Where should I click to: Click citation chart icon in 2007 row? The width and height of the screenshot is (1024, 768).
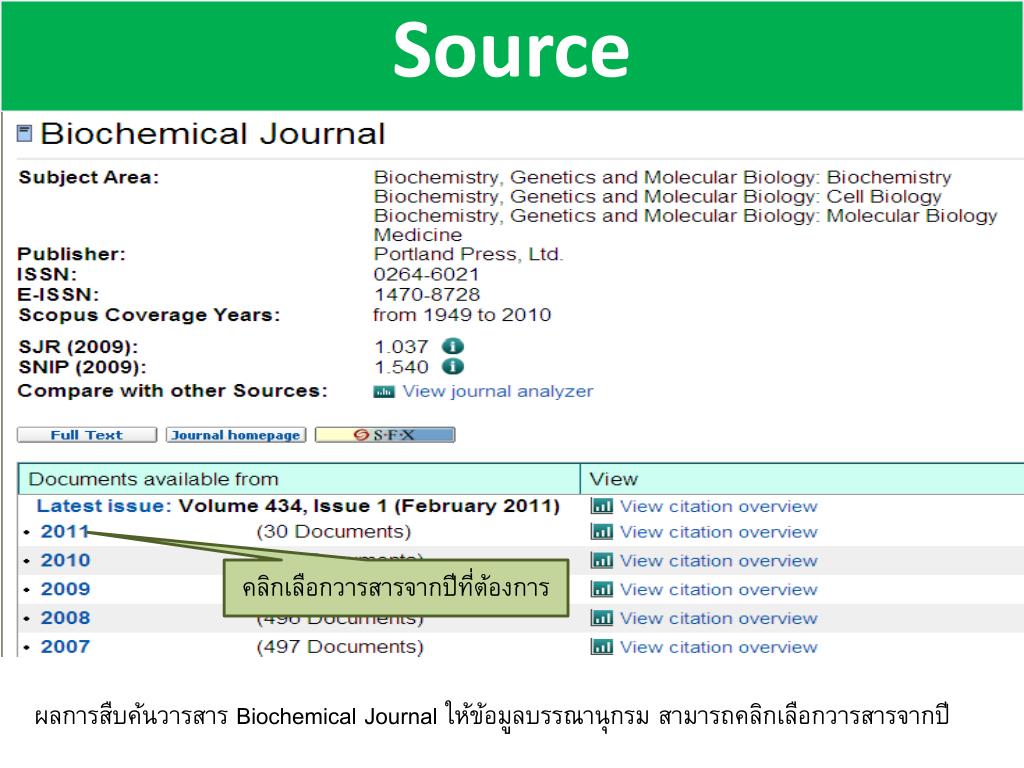601,647
